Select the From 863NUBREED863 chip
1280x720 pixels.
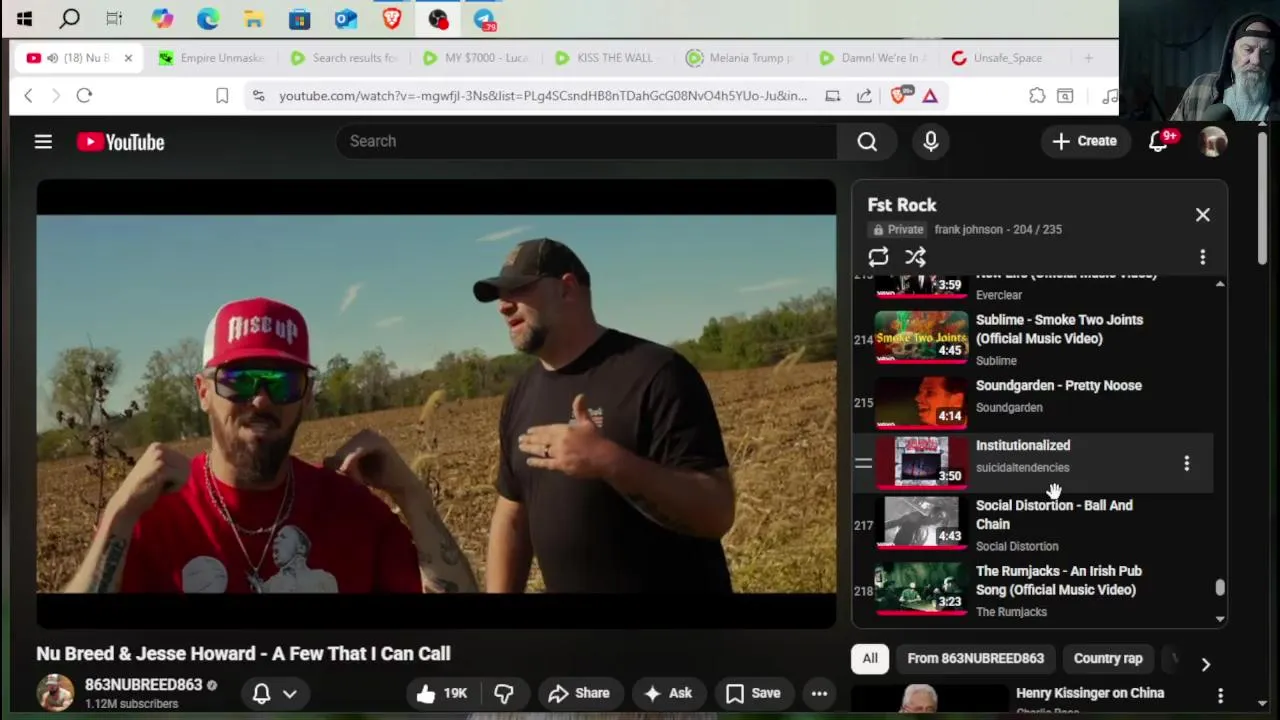(975, 658)
